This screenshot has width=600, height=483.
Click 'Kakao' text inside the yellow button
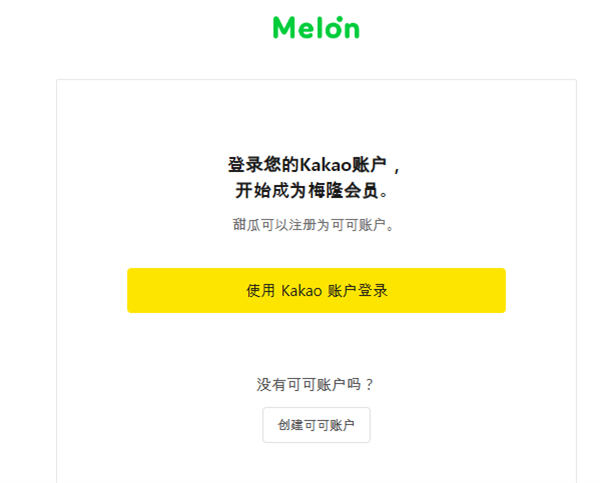point(302,291)
